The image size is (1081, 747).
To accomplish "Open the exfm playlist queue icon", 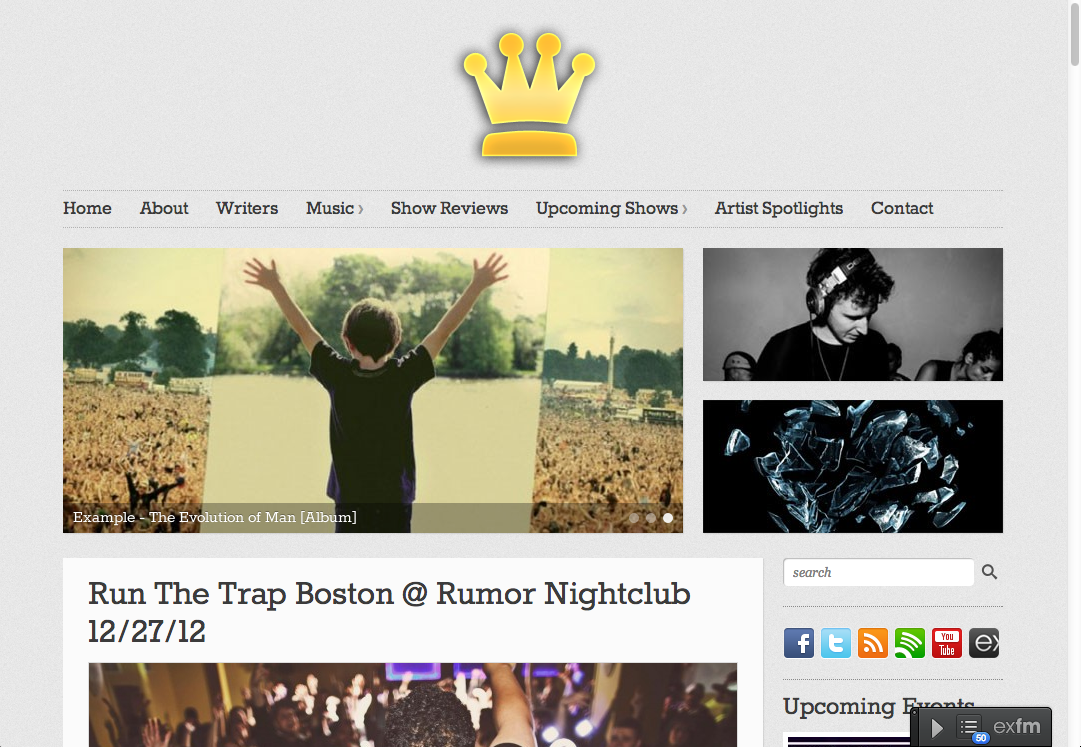I will pos(969,727).
